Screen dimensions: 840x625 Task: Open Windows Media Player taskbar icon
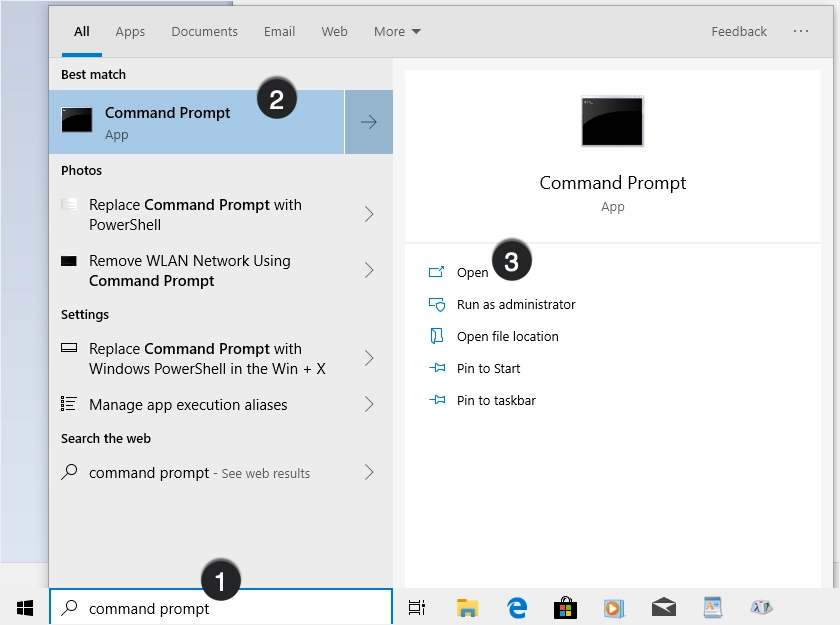click(614, 607)
